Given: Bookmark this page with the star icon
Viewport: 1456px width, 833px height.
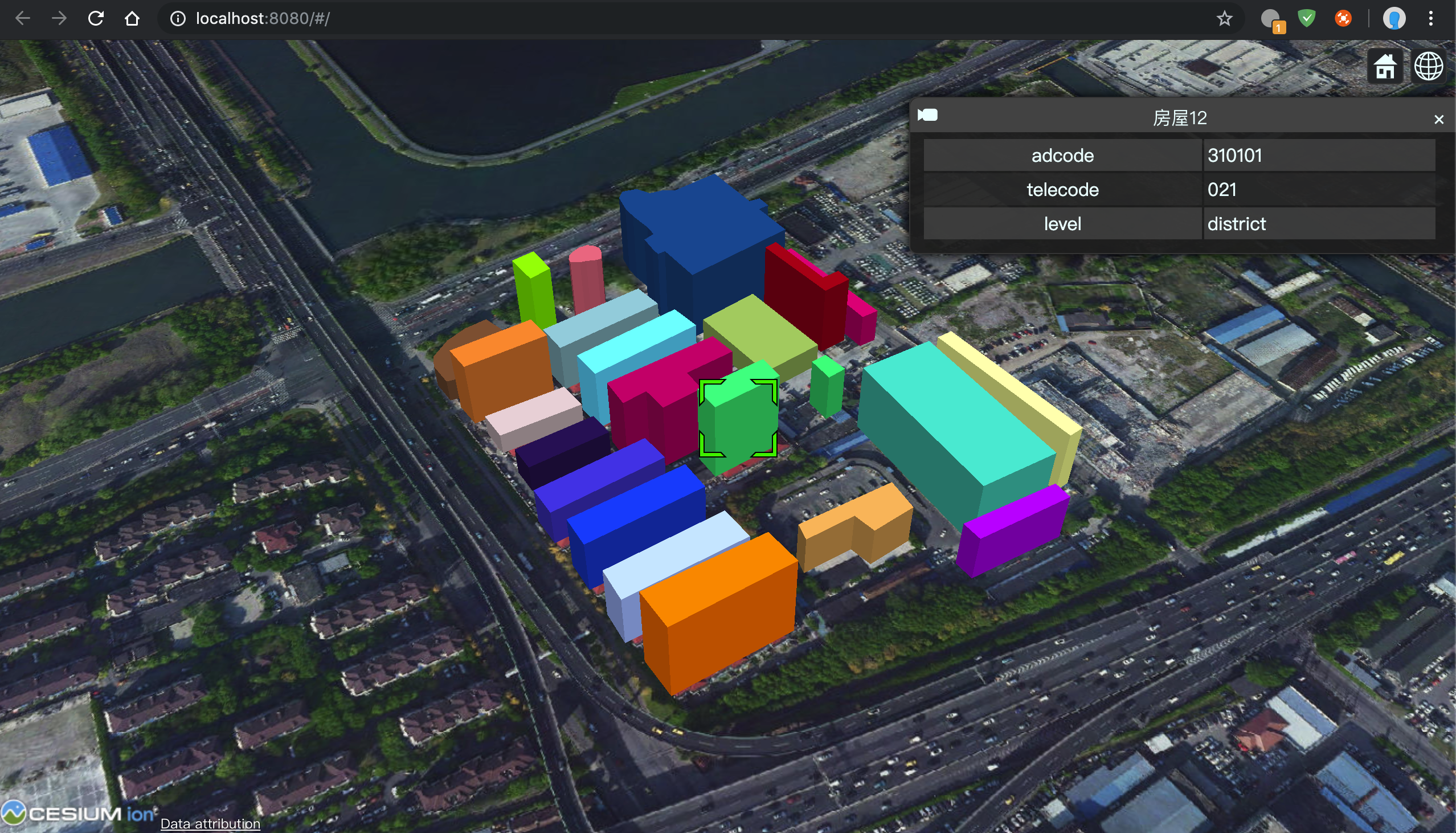Looking at the screenshot, I should [1224, 19].
